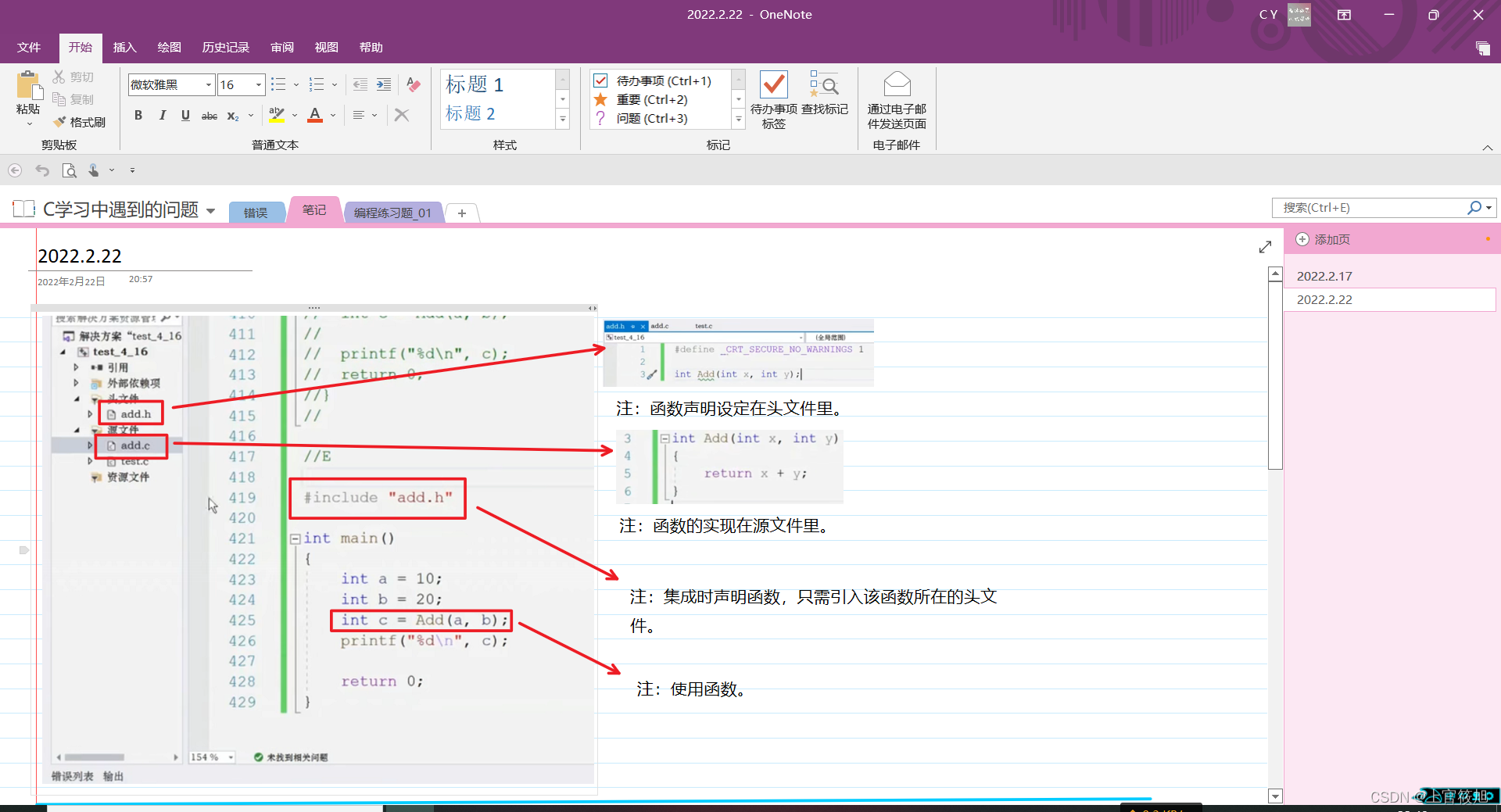Click the Paste clipboard icon
The width and height of the screenshot is (1501, 812).
pyautogui.click(x=28, y=85)
